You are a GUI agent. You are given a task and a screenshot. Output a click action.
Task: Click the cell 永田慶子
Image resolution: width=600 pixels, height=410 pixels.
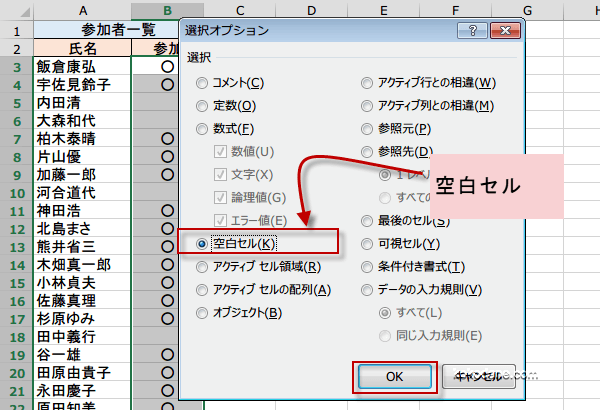(x=82, y=390)
